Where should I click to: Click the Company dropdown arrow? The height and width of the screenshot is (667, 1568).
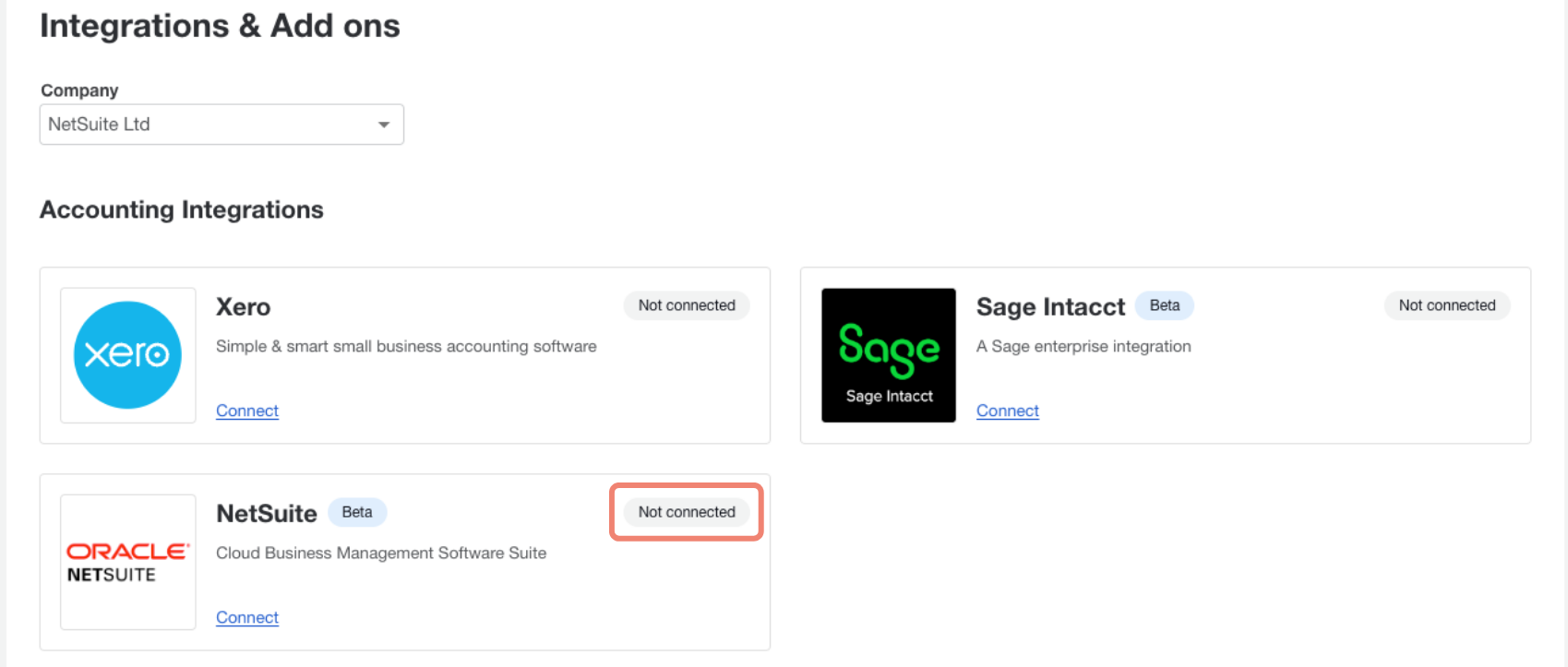coord(384,125)
